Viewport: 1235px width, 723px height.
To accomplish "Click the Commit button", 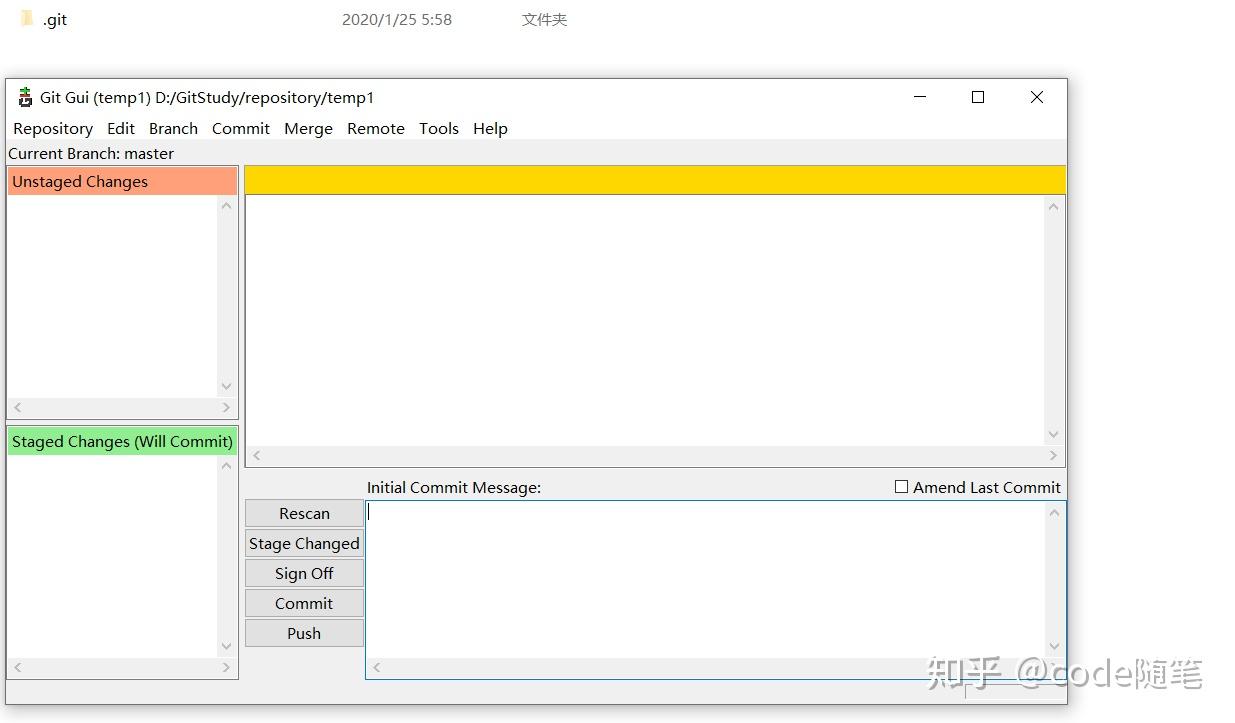I will [x=304, y=603].
